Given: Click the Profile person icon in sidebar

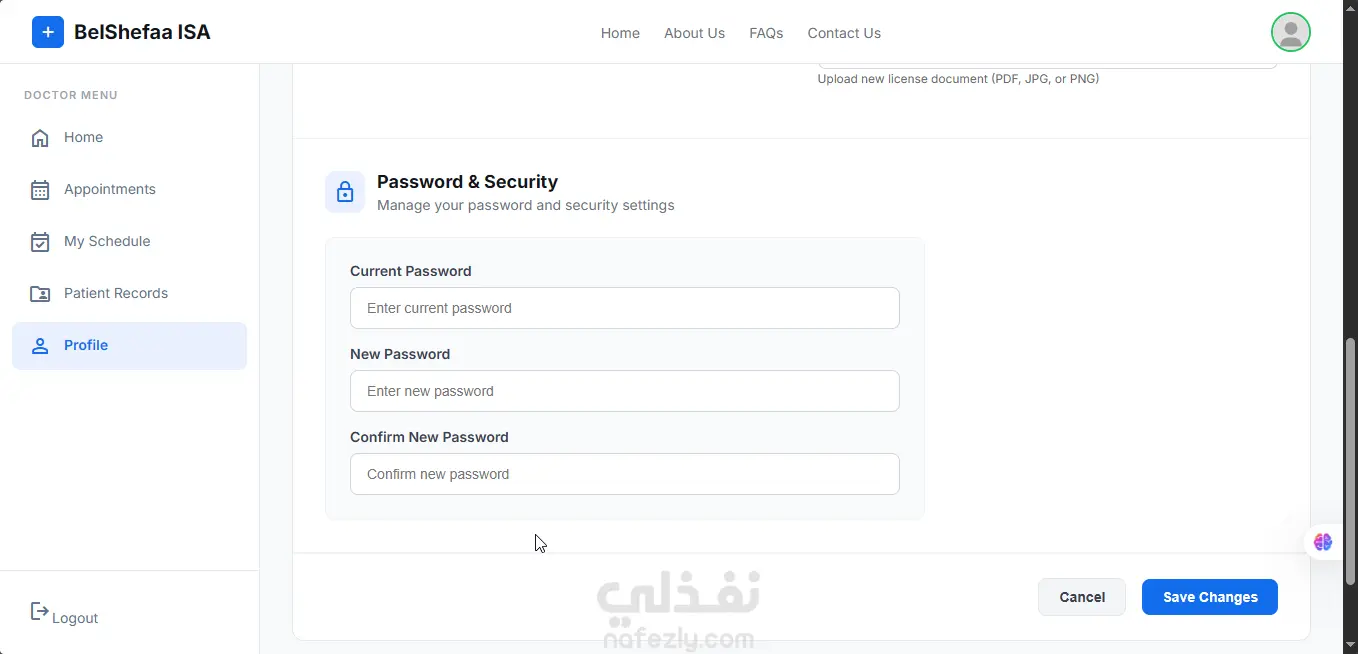Looking at the screenshot, I should [x=40, y=346].
